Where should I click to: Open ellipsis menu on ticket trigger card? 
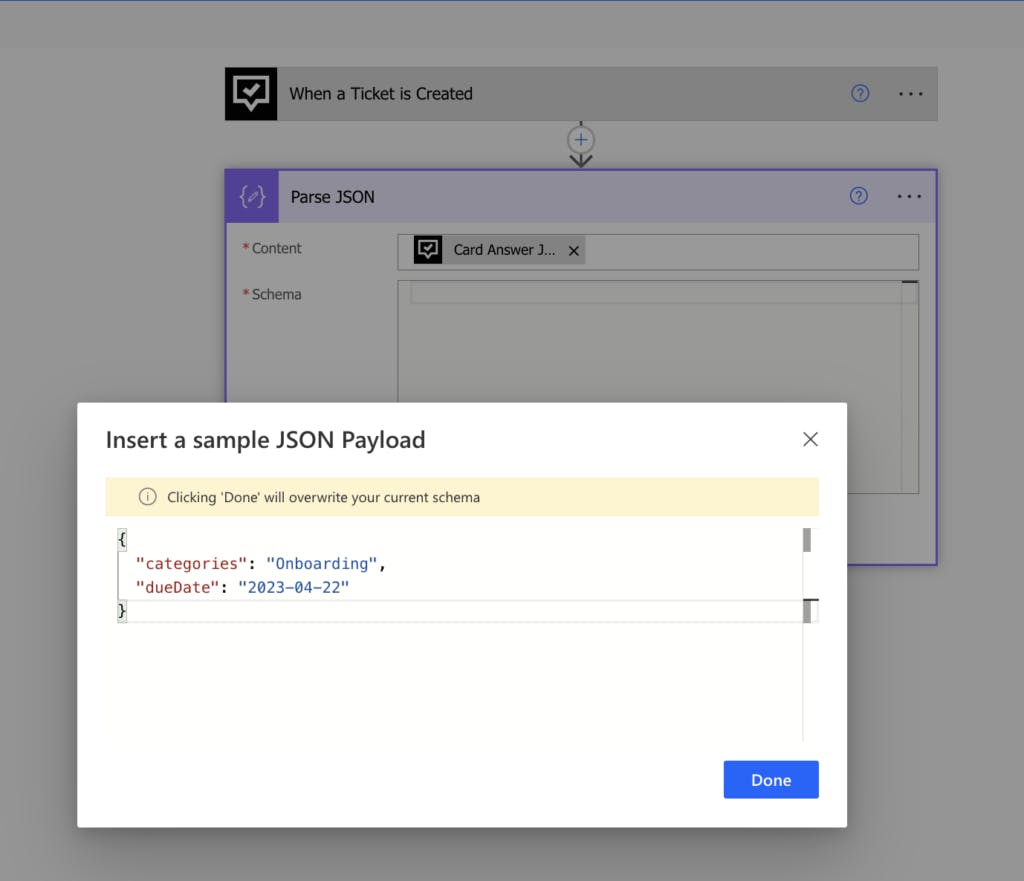pos(910,94)
